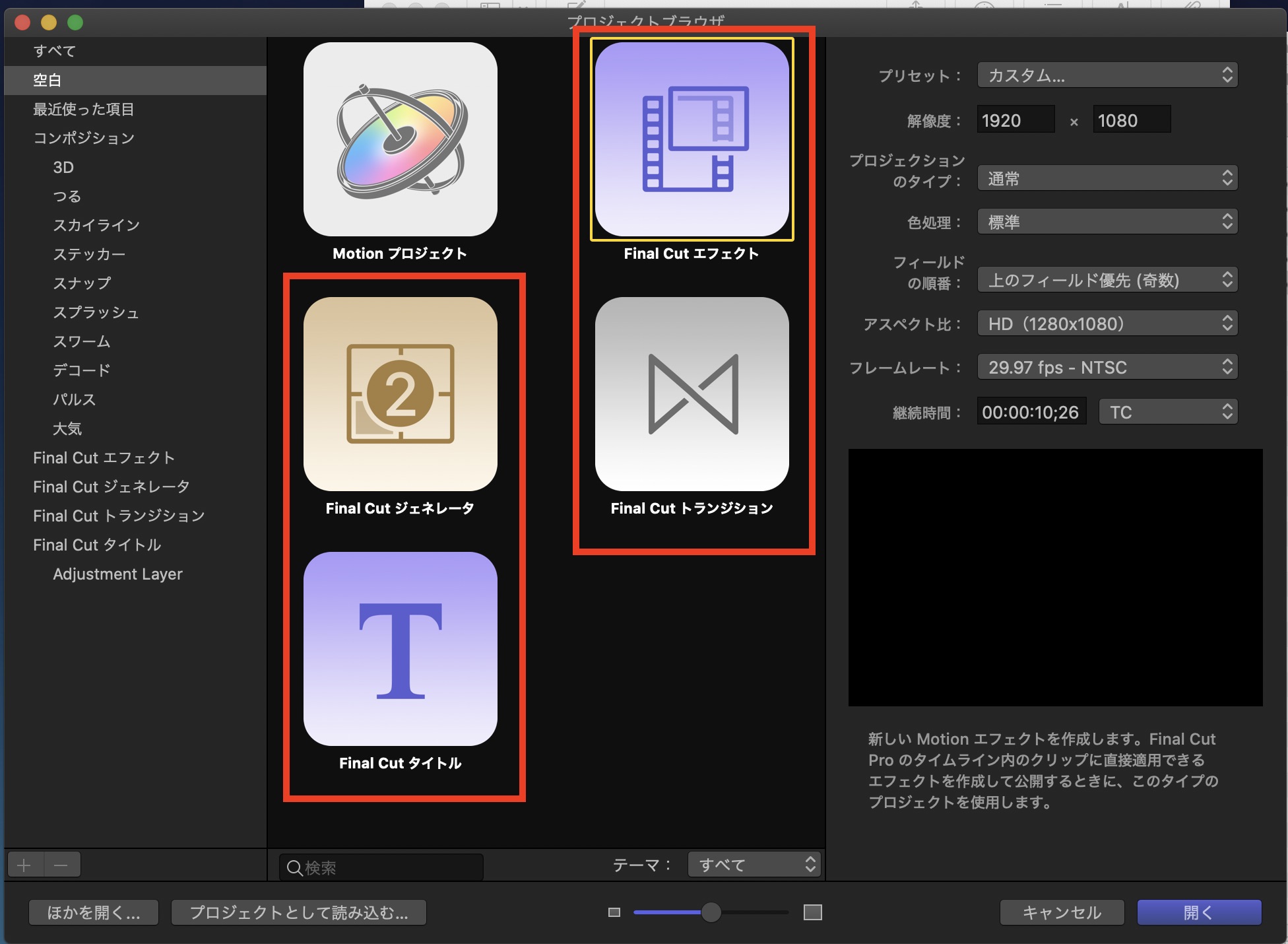Click the 検索 search field
Screen dimensions: 1288x944
pyautogui.click(x=389, y=867)
